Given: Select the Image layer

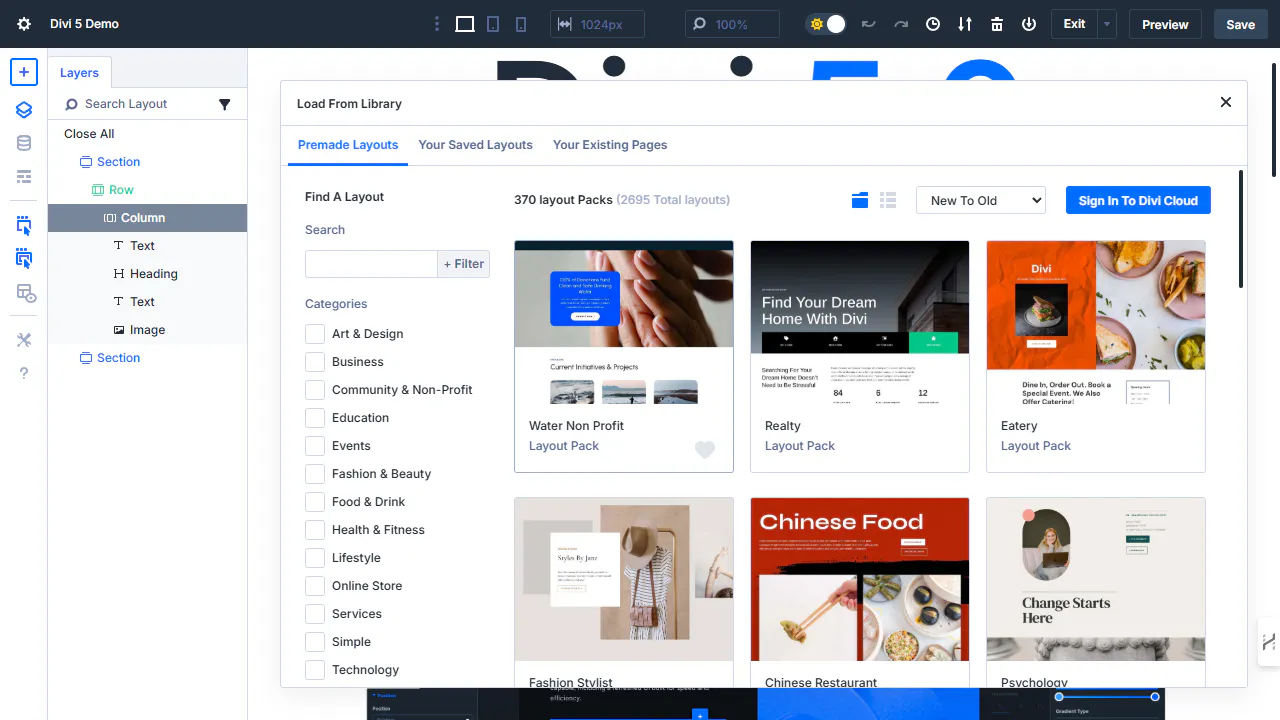Looking at the screenshot, I should point(147,330).
